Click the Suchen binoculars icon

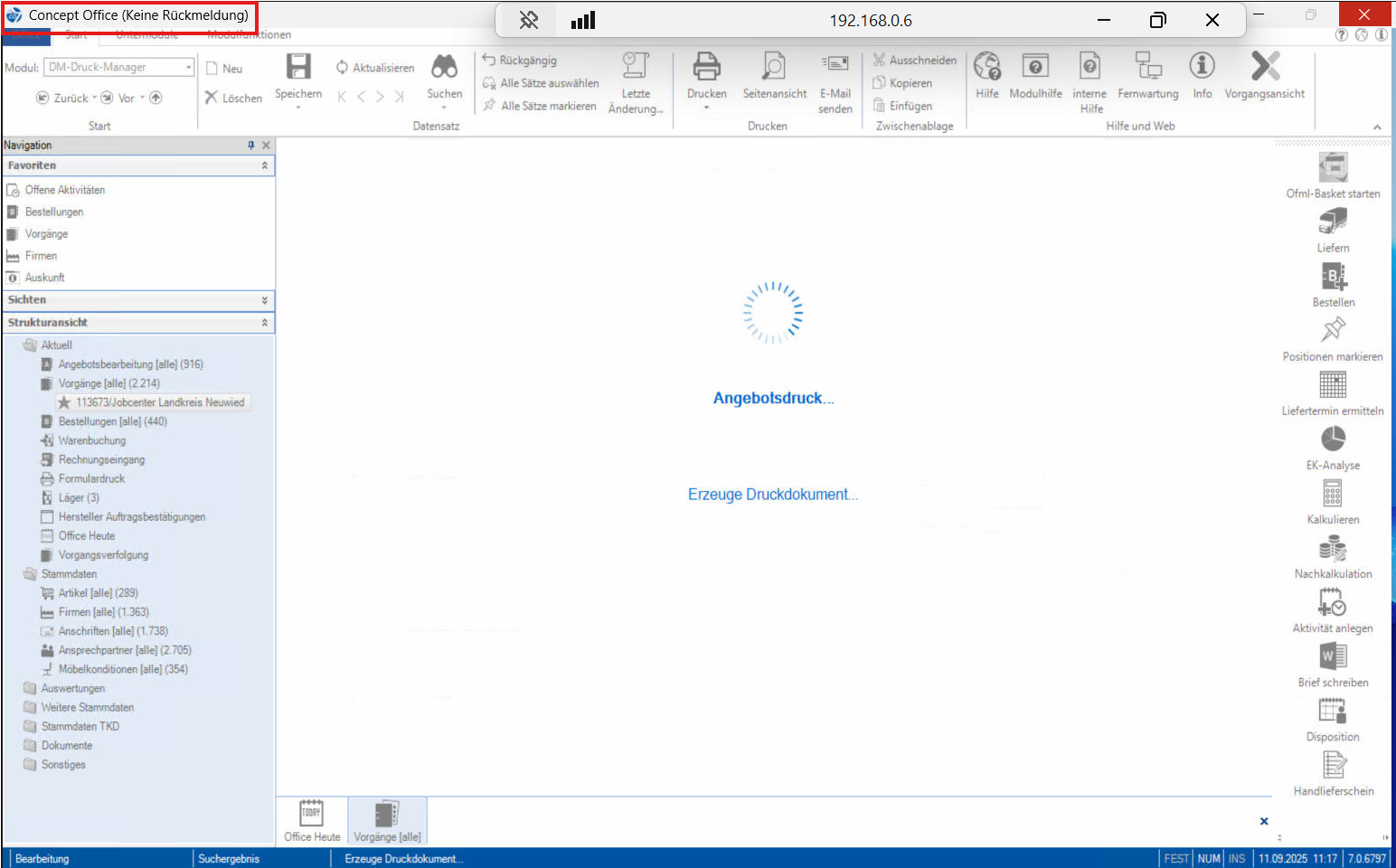pos(444,68)
